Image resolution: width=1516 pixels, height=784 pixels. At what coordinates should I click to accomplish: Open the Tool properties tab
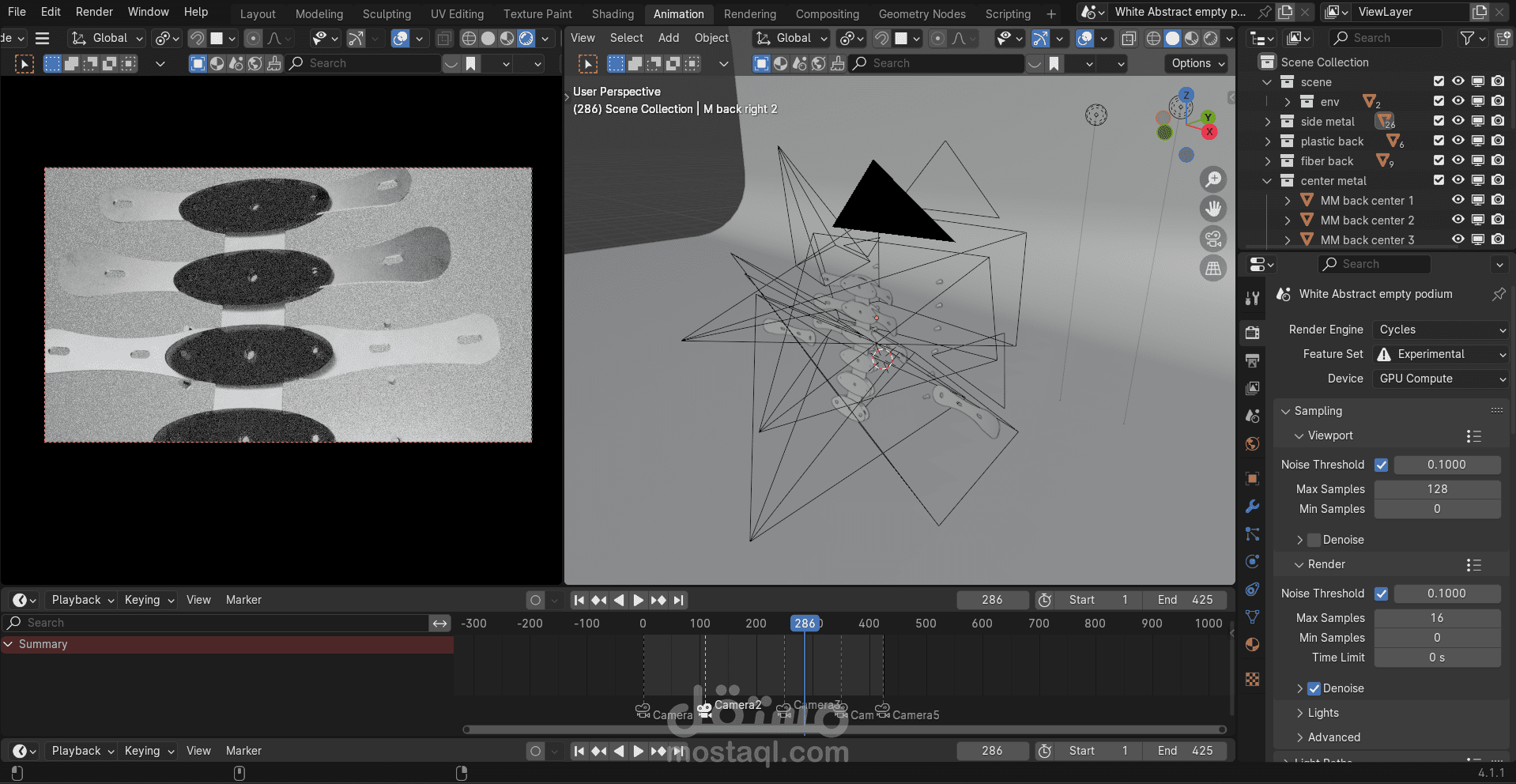pyautogui.click(x=1253, y=298)
